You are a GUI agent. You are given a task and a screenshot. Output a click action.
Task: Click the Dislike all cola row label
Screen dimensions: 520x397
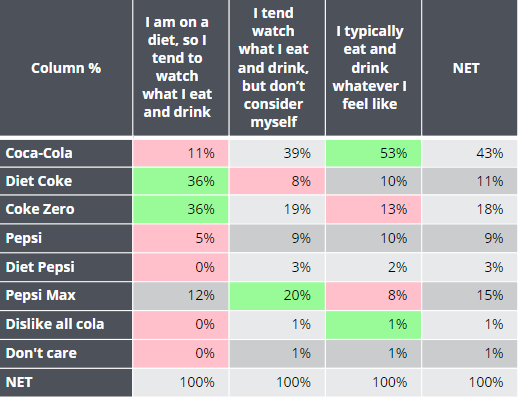(x=66, y=325)
